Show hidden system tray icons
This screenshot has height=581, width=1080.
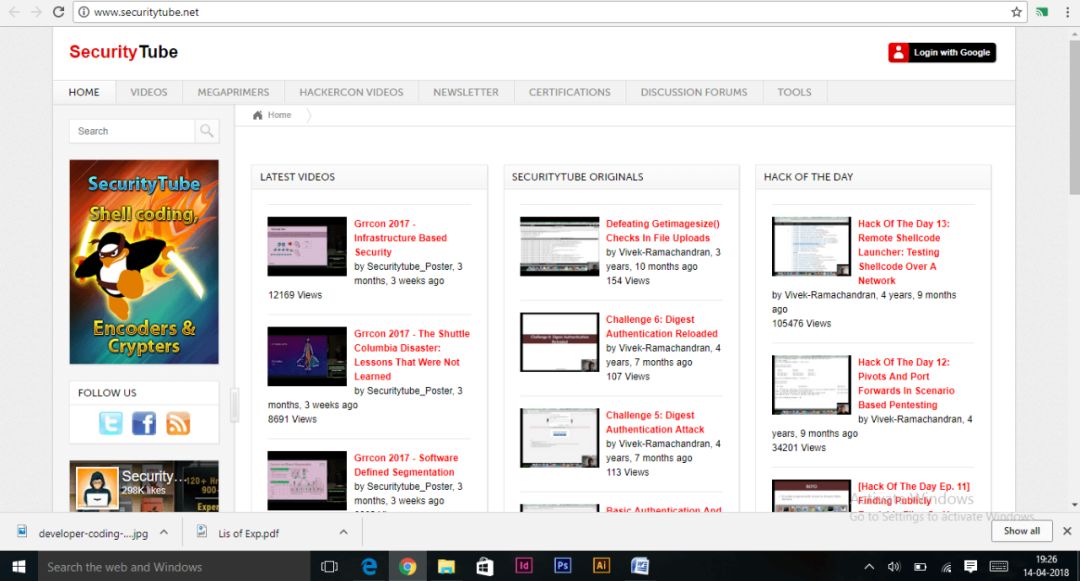[868, 566]
